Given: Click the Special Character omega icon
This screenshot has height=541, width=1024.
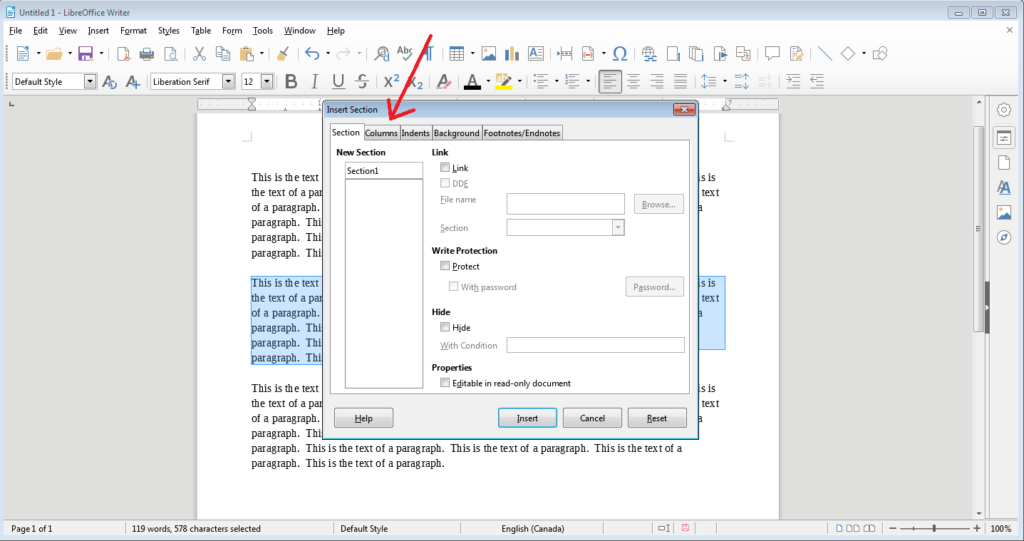Looking at the screenshot, I should [620, 54].
